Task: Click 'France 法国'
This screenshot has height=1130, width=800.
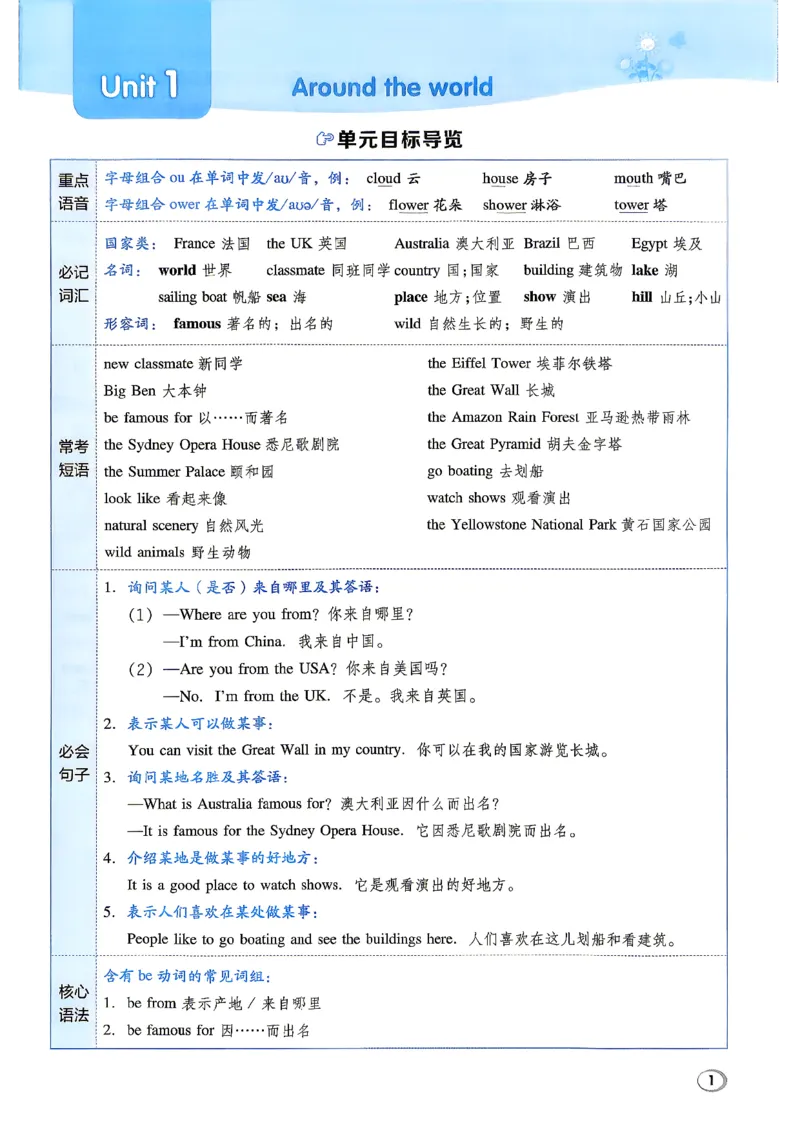Action: click(212, 244)
